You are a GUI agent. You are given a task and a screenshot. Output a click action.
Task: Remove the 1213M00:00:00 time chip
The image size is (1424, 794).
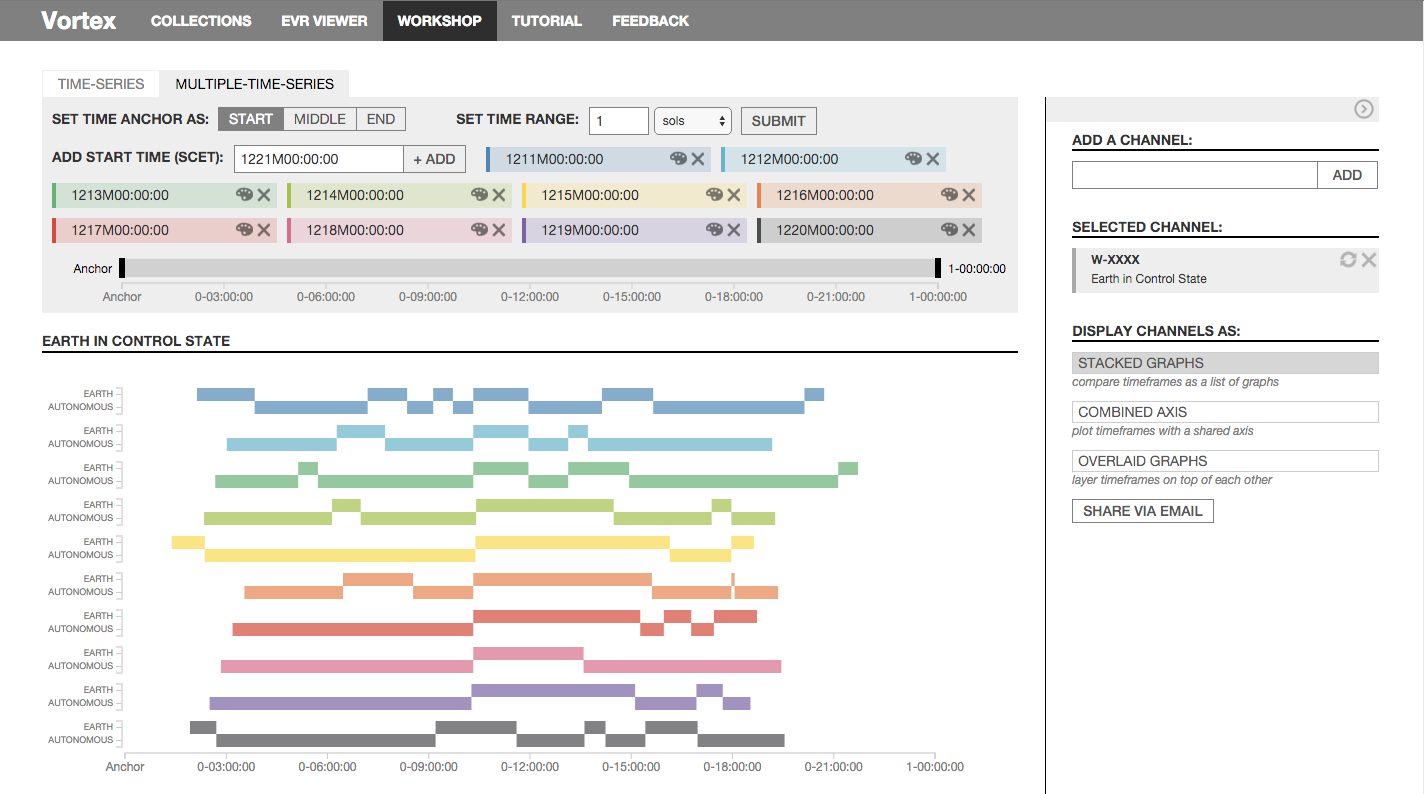tap(264, 195)
